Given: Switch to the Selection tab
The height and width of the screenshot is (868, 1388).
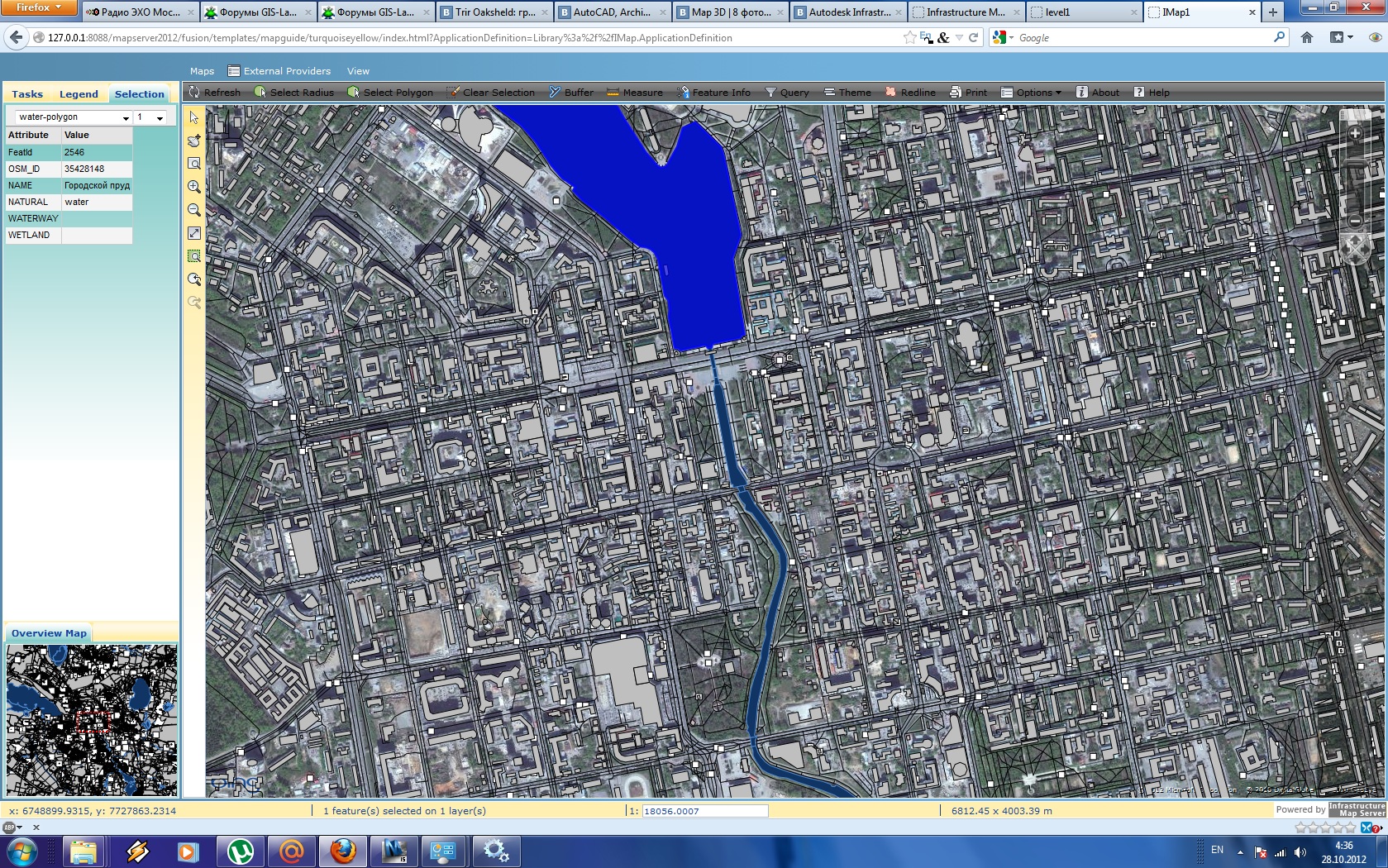Looking at the screenshot, I should click(140, 94).
